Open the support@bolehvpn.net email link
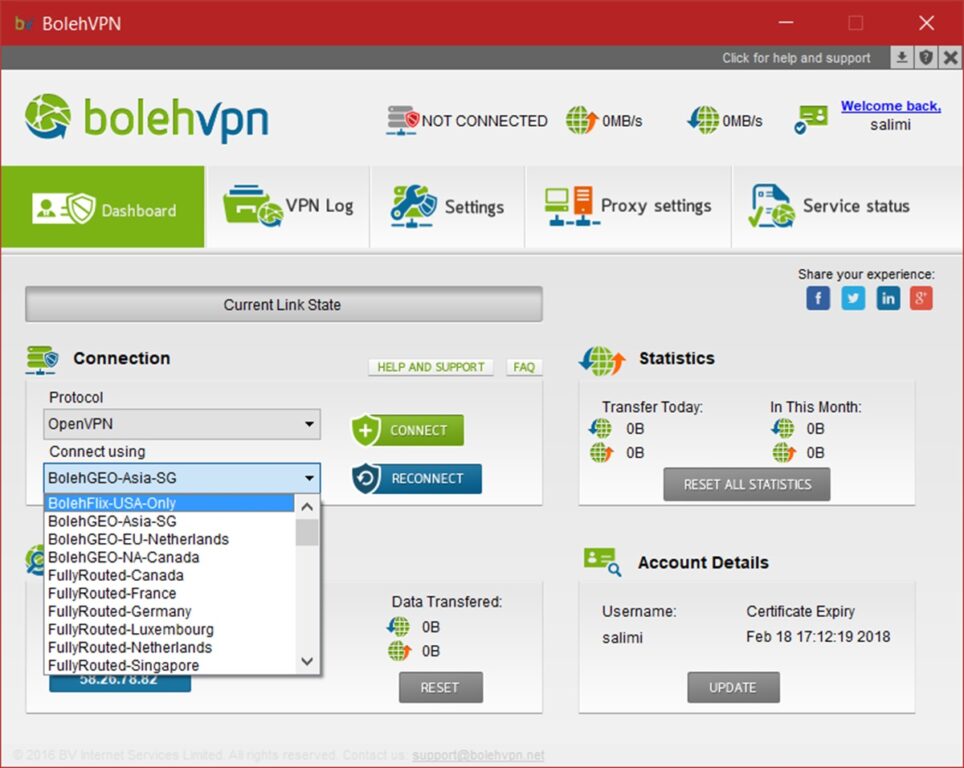 point(478,755)
